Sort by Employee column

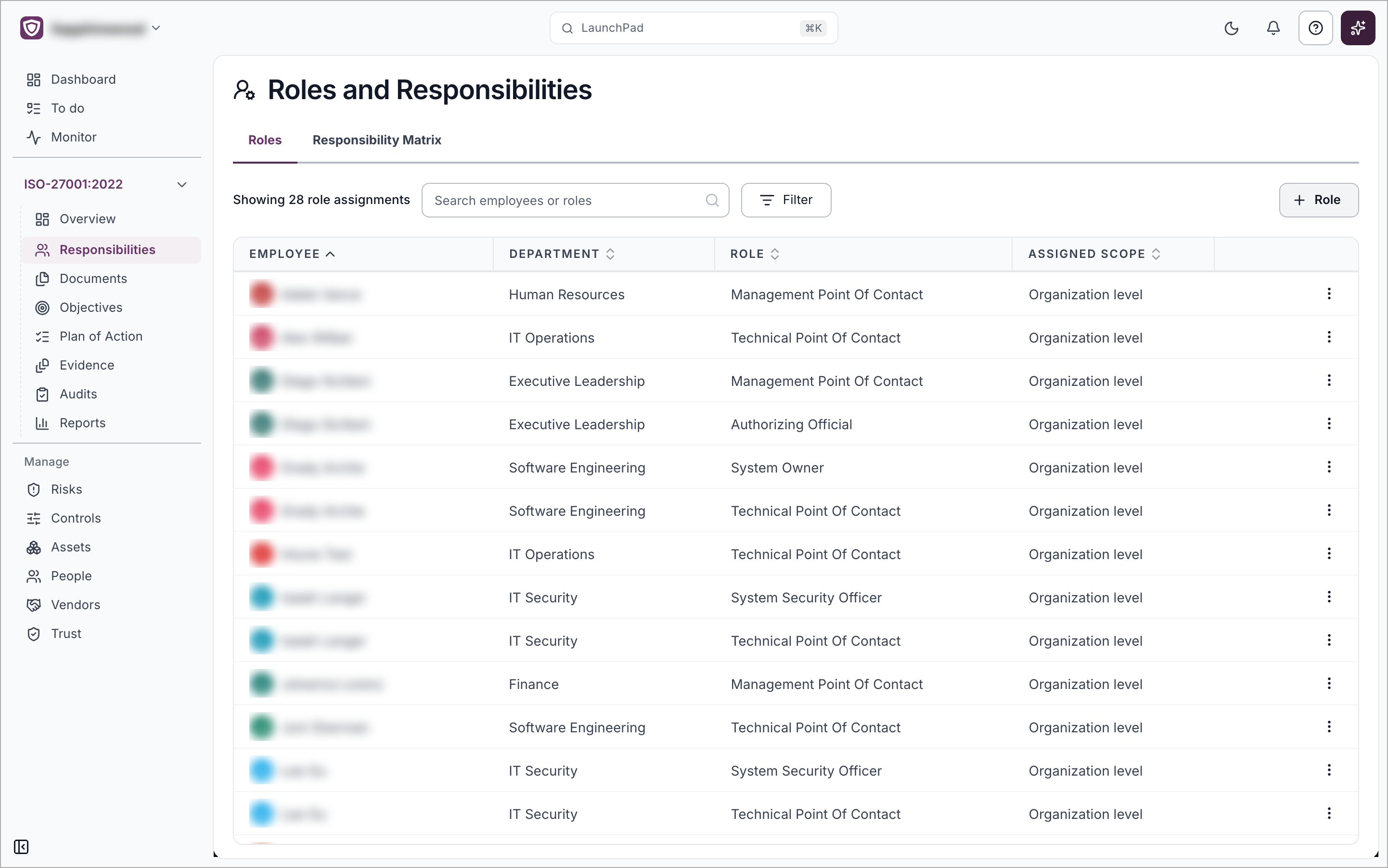pyautogui.click(x=292, y=254)
